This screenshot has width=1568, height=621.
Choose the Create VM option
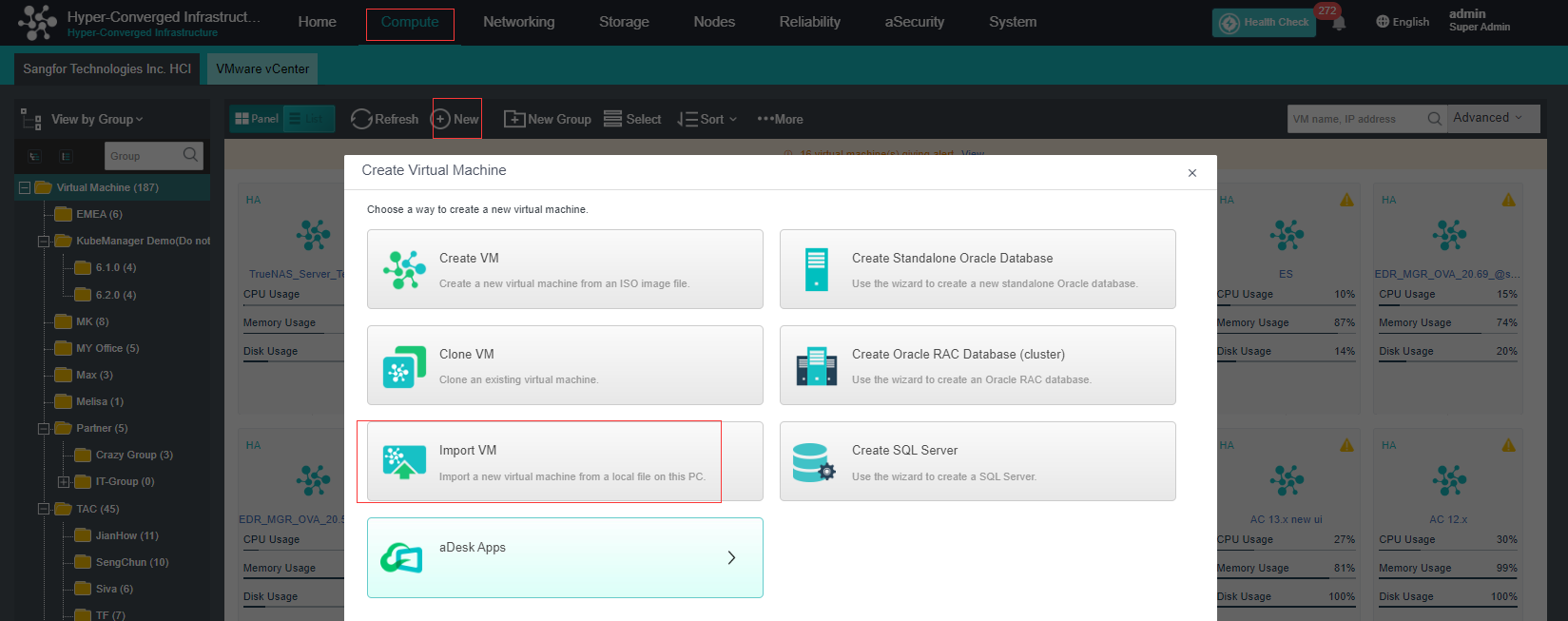point(565,269)
